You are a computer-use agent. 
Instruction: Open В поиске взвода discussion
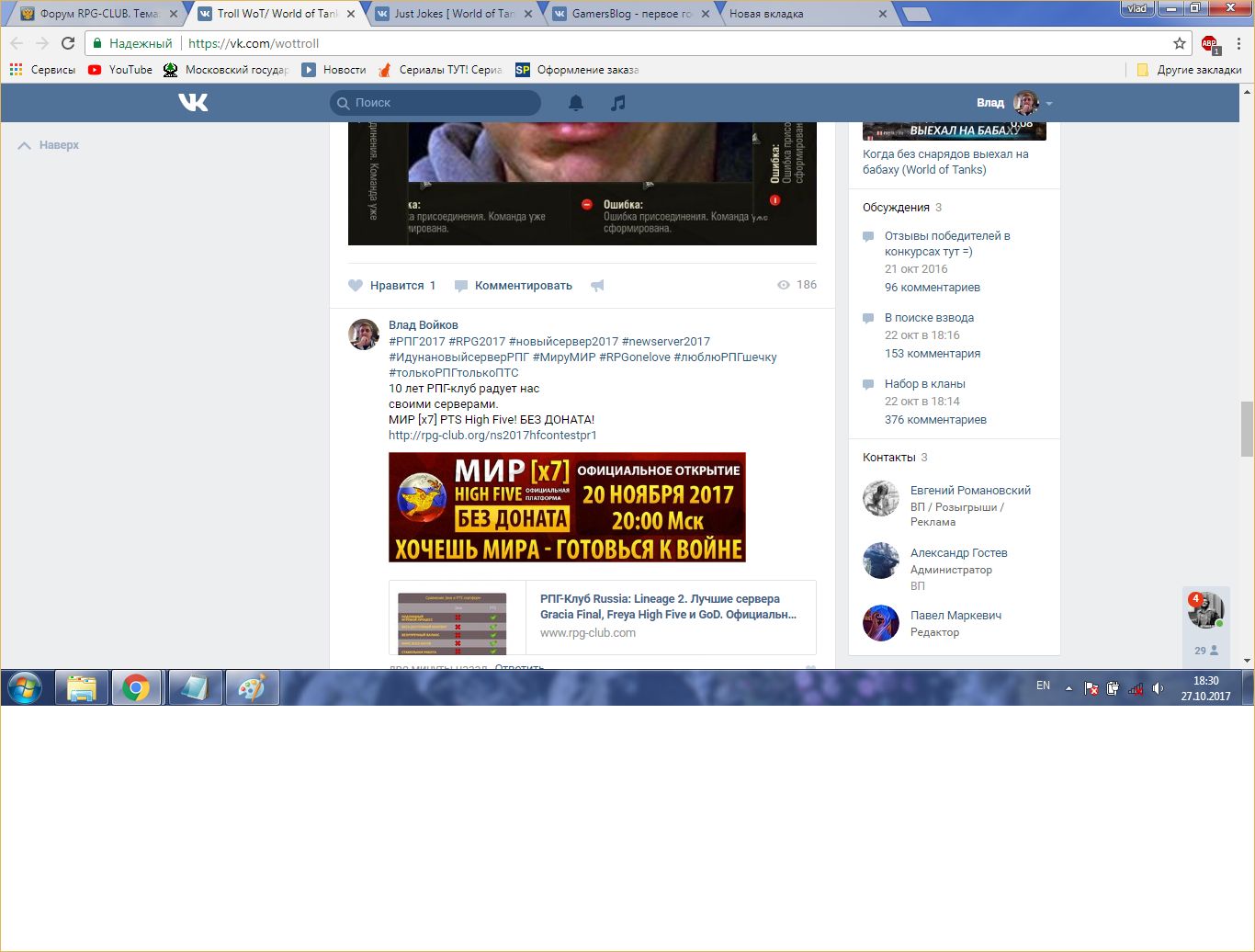coord(929,318)
